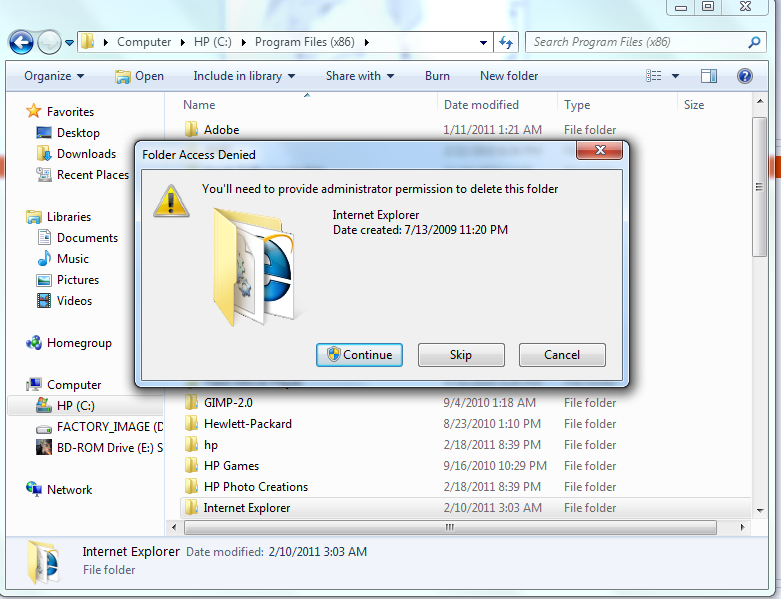
Task: Select BD-ROM Drive (E:) in navigation pane
Action: pos(99,448)
